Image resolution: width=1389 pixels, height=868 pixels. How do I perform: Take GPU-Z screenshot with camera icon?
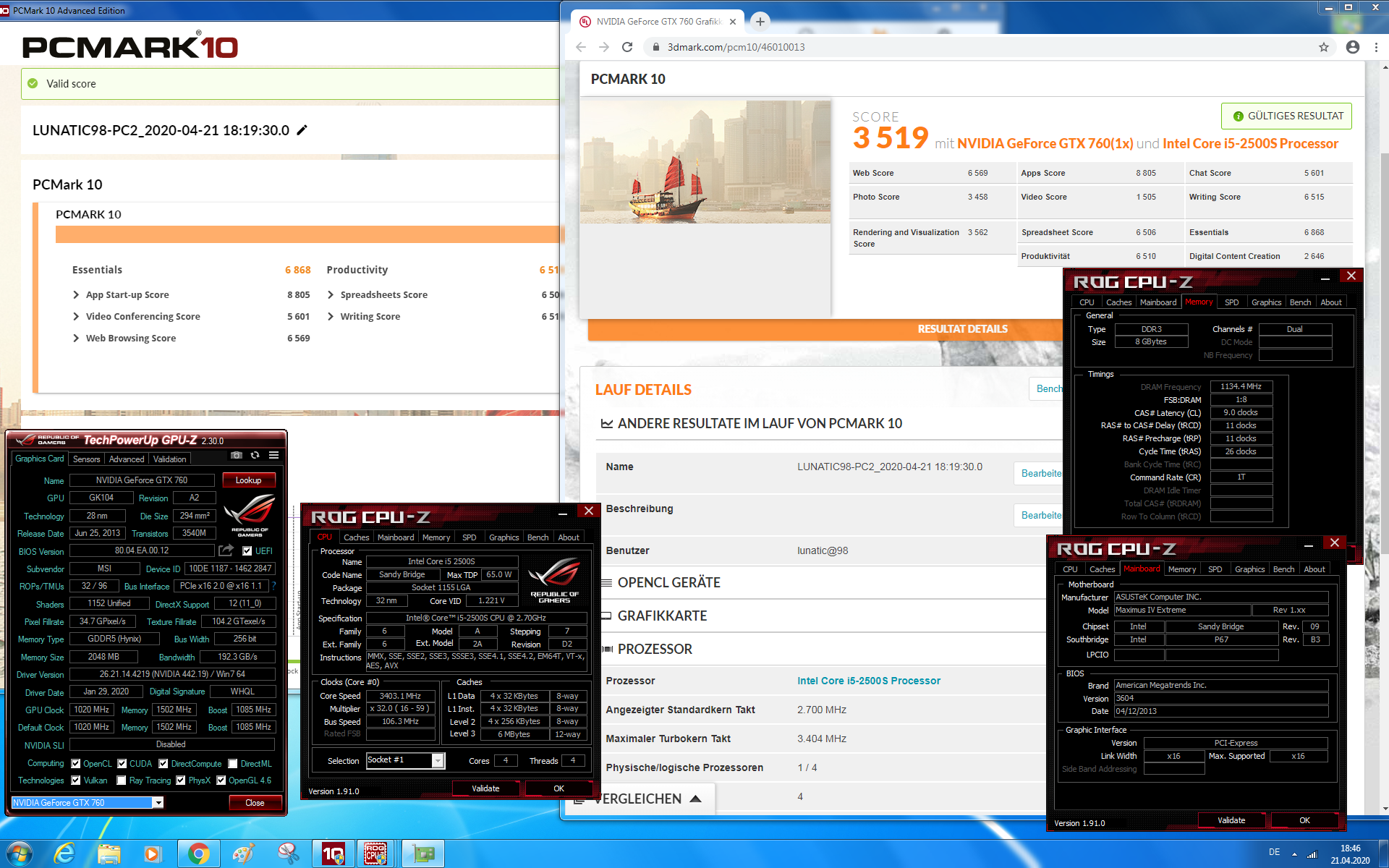click(237, 455)
